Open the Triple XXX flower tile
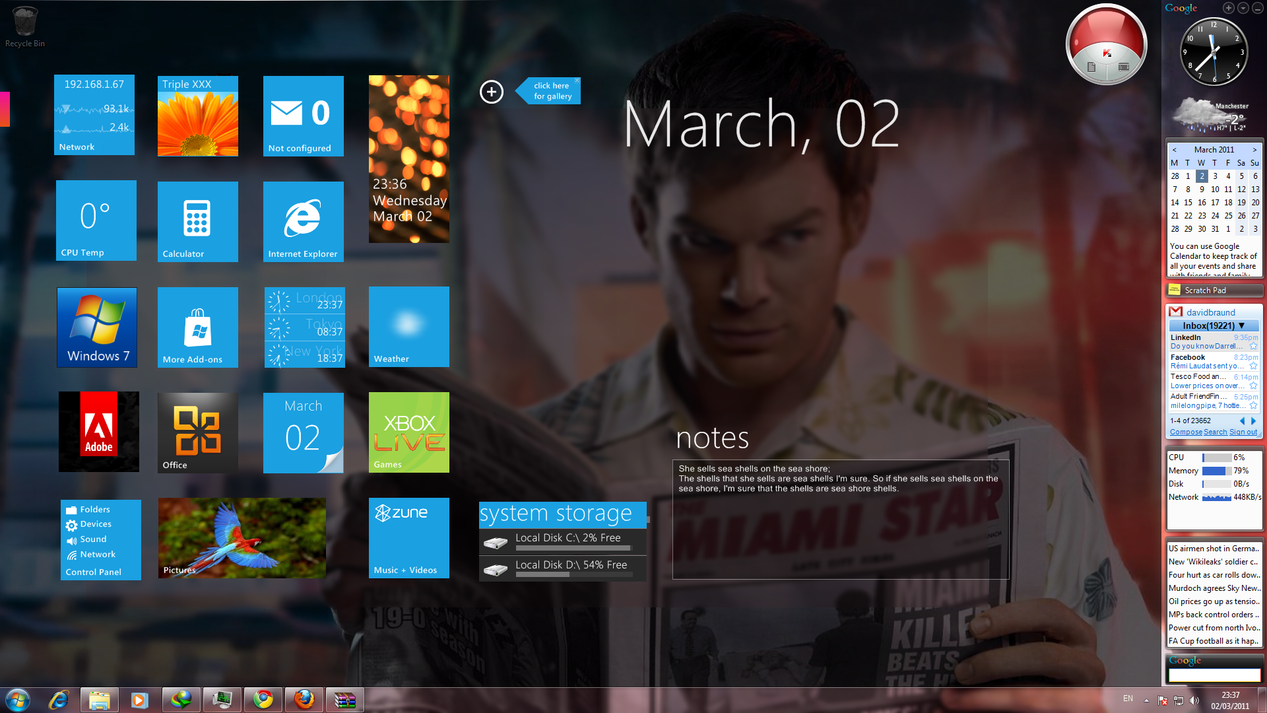The height and width of the screenshot is (713, 1267). (198, 115)
